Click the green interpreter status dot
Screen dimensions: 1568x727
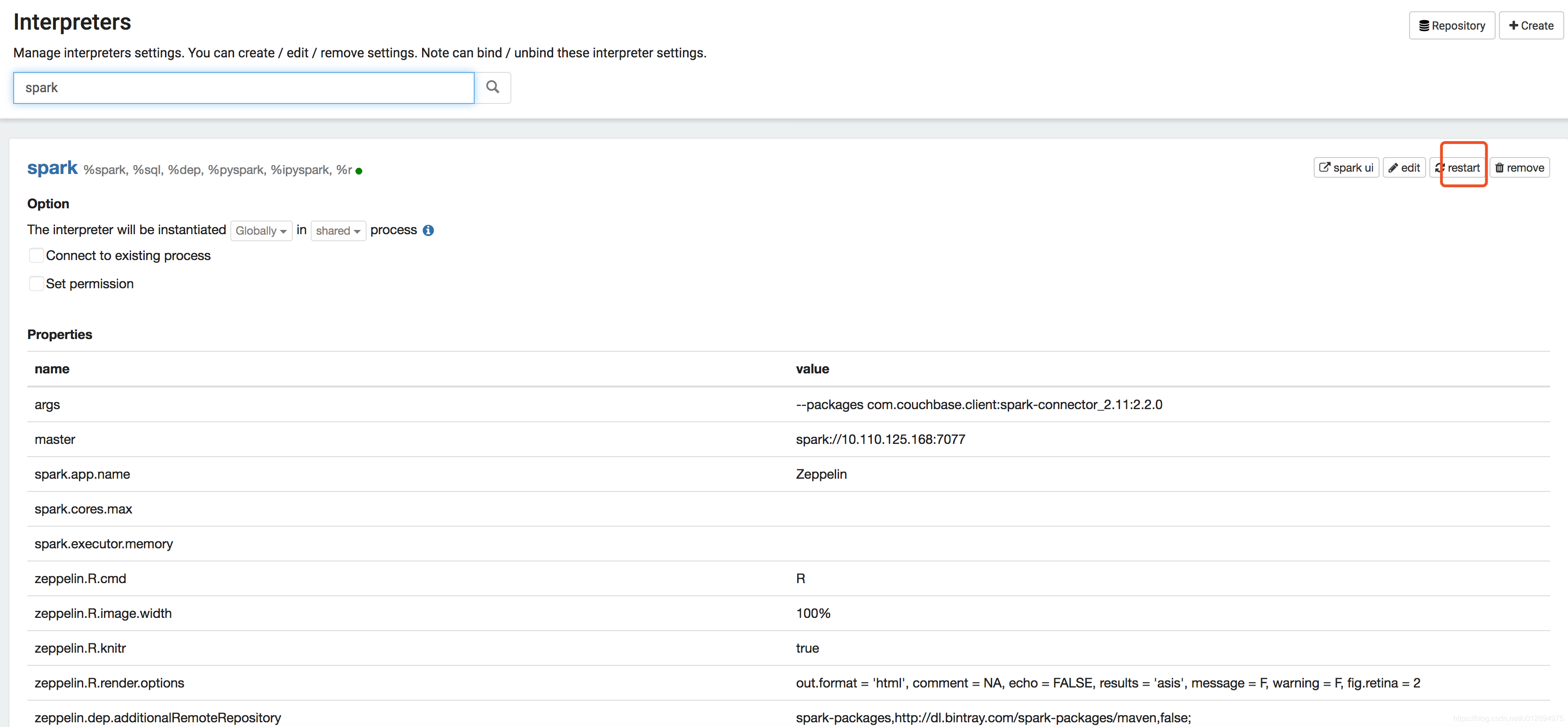[359, 171]
